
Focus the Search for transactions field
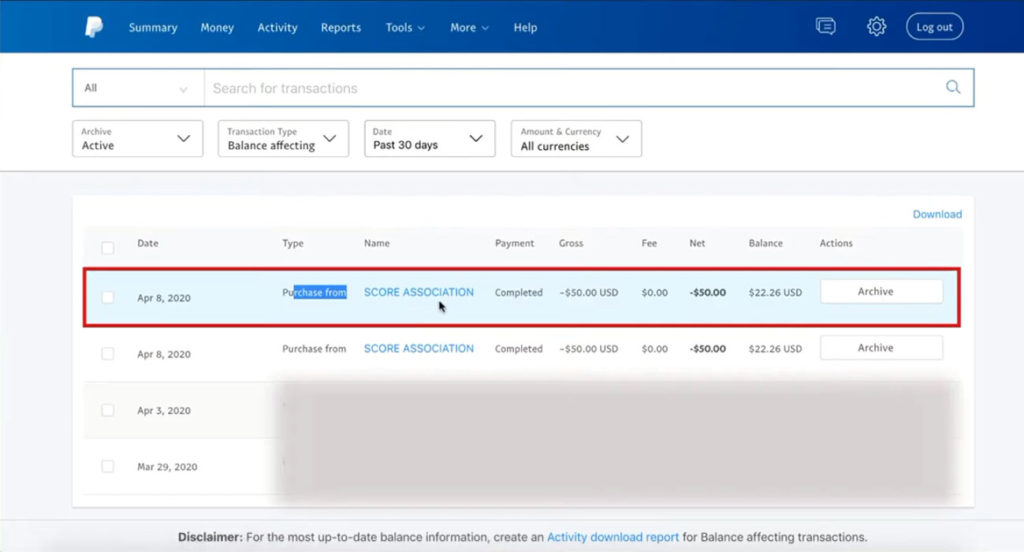pos(575,88)
